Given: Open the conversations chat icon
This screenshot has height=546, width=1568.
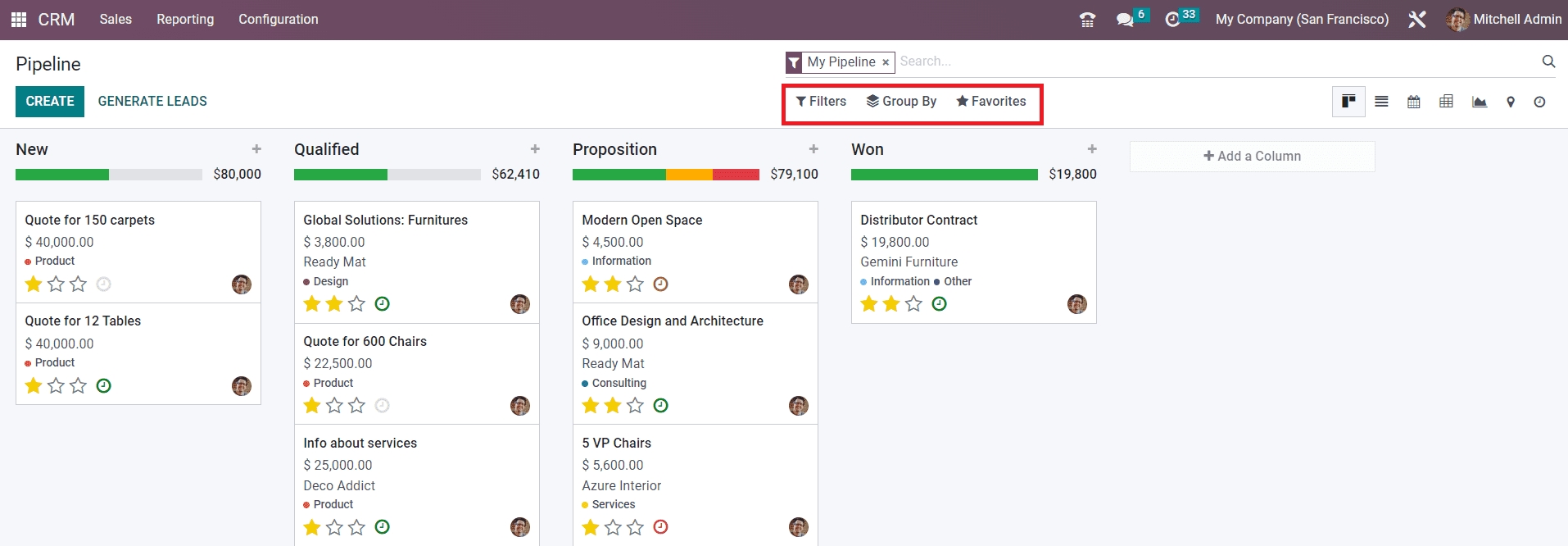Looking at the screenshot, I should pyautogui.click(x=1125, y=20).
